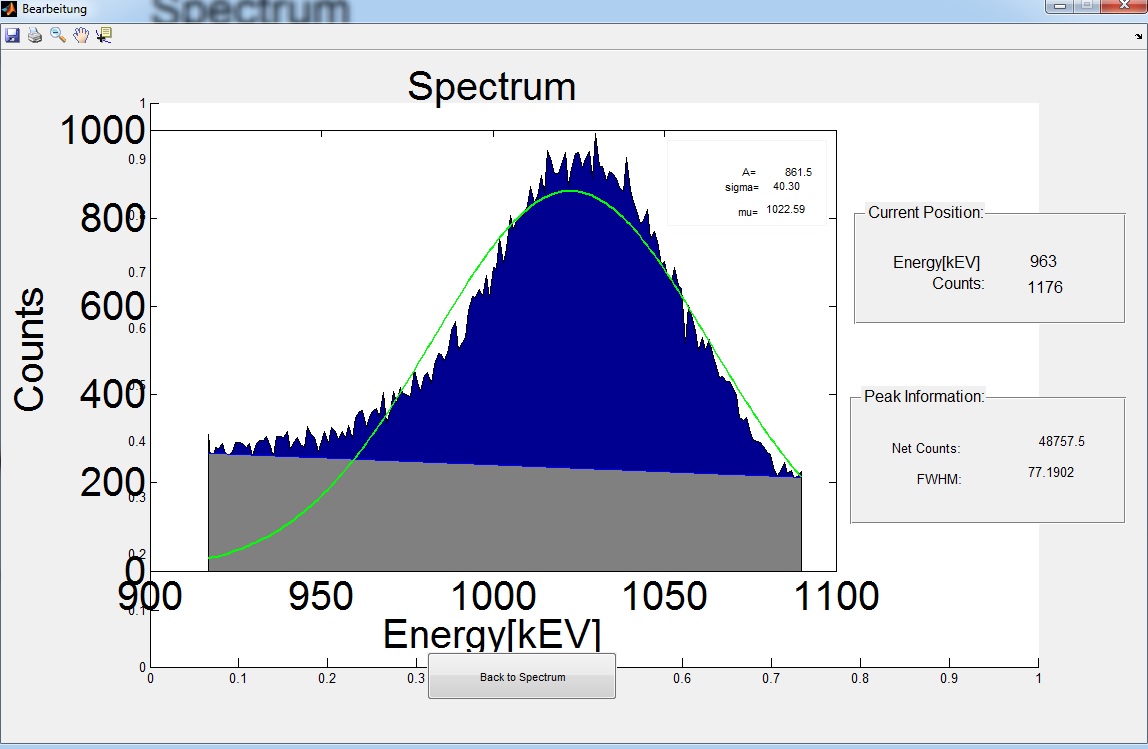Image resolution: width=1148 pixels, height=749 pixels.
Task: Activate the Pan hand tool
Action: [81, 35]
